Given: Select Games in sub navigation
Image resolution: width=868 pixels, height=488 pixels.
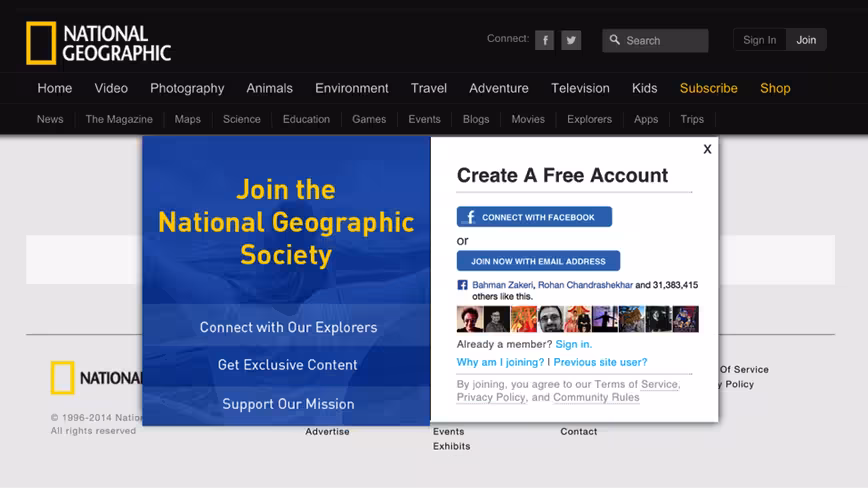Looking at the screenshot, I should click(369, 120).
